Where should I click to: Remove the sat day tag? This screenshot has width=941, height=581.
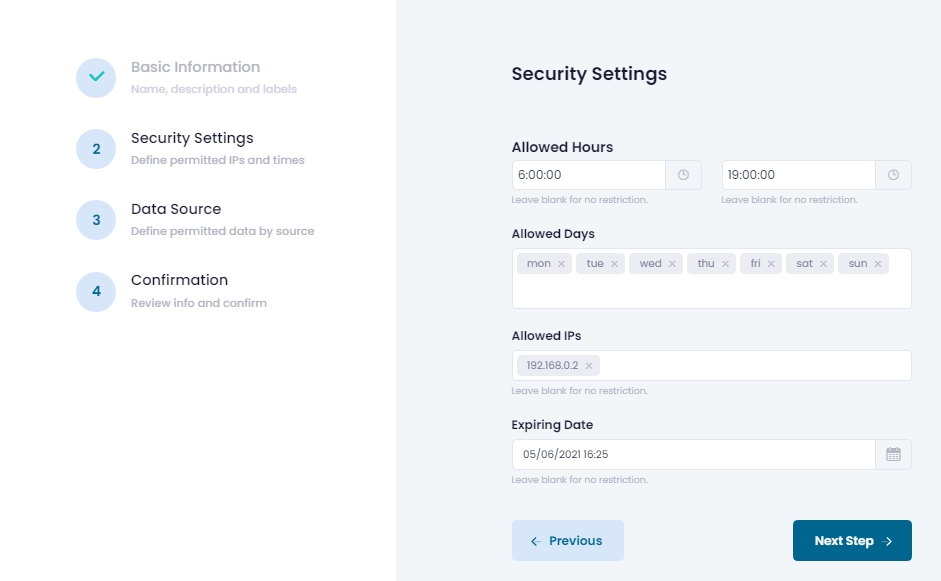click(x=823, y=264)
